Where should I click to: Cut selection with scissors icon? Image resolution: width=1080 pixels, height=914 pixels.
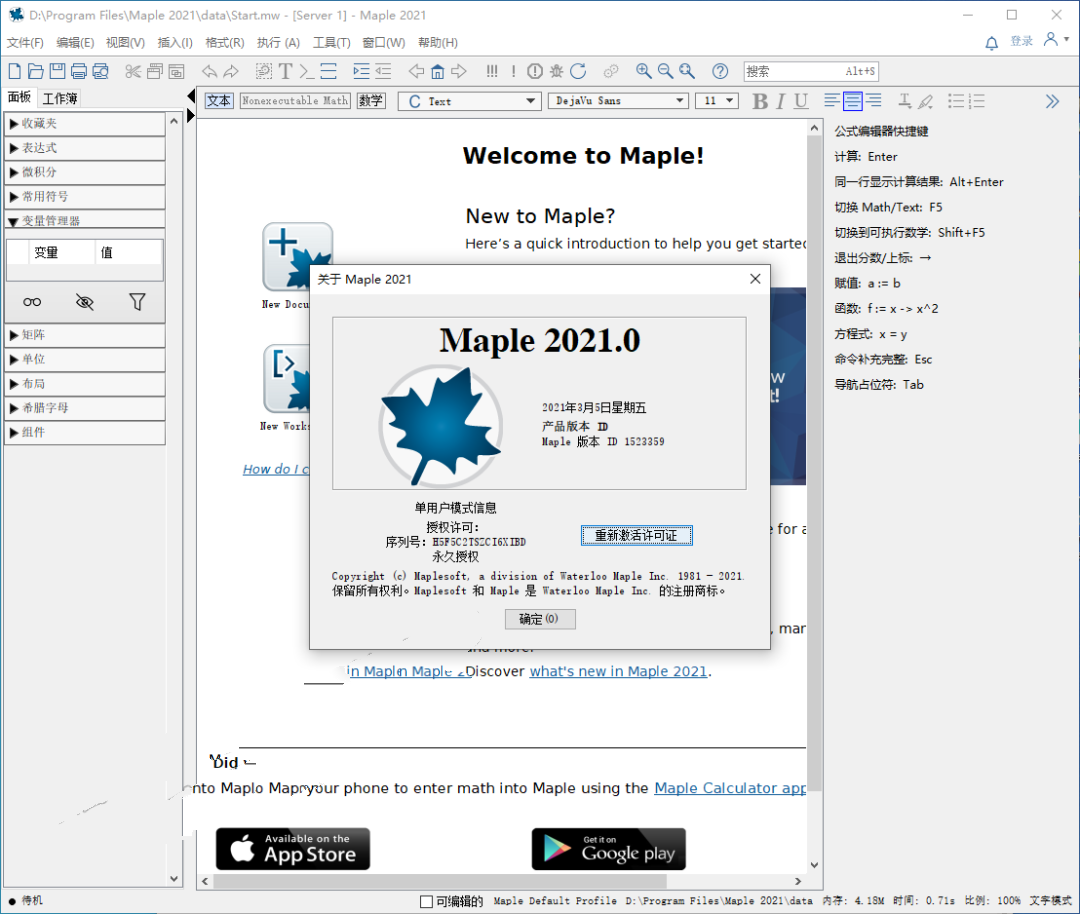tap(133, 71)
